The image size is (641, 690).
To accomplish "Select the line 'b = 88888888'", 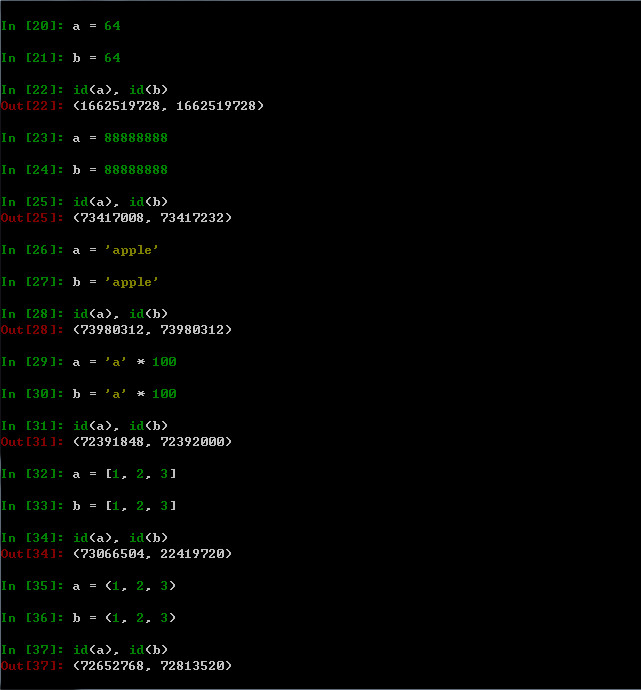I will coord(120,170).
